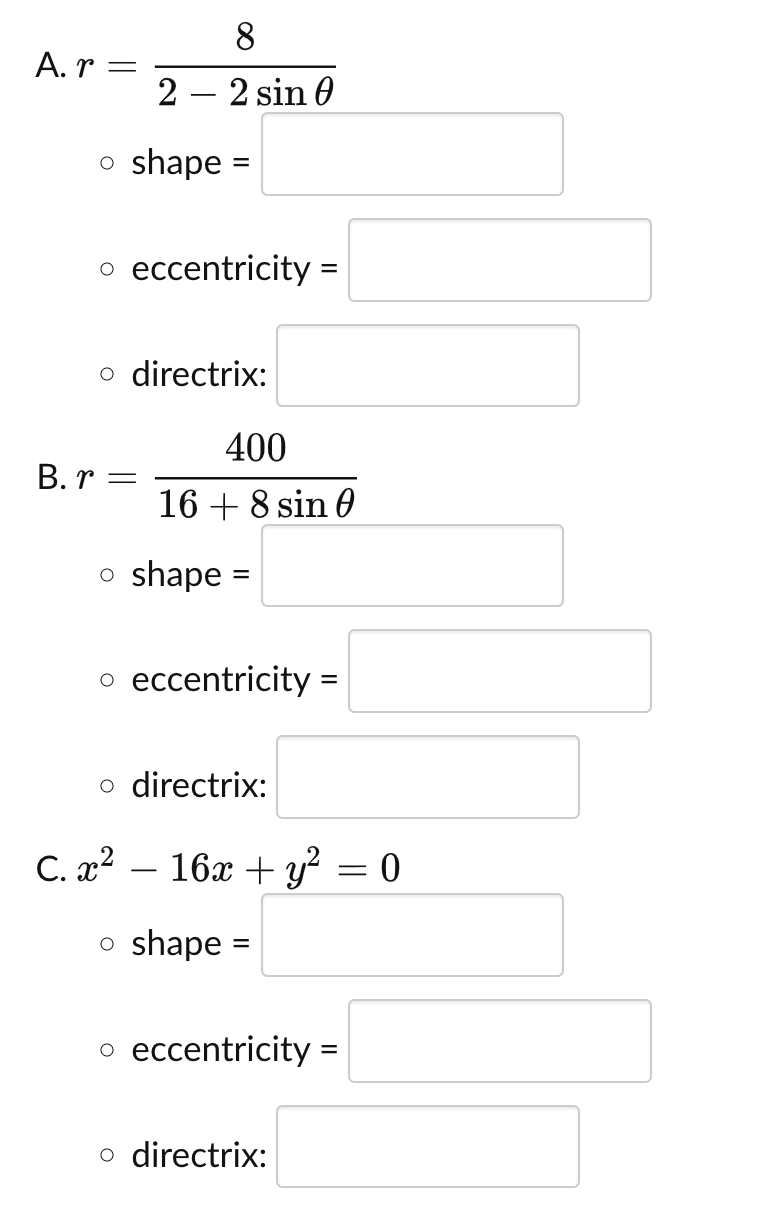Click the eccentricity input field for problem B

click(500, 671)
